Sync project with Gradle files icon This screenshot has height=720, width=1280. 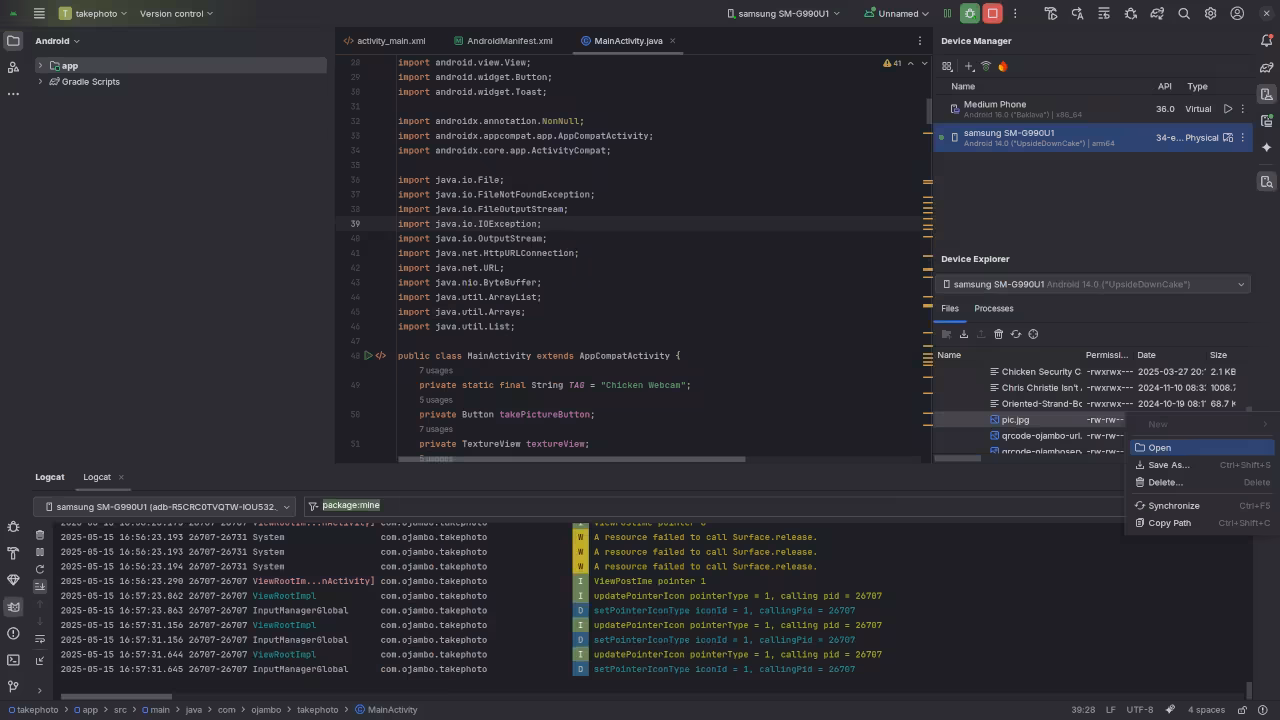[1157, 14]
